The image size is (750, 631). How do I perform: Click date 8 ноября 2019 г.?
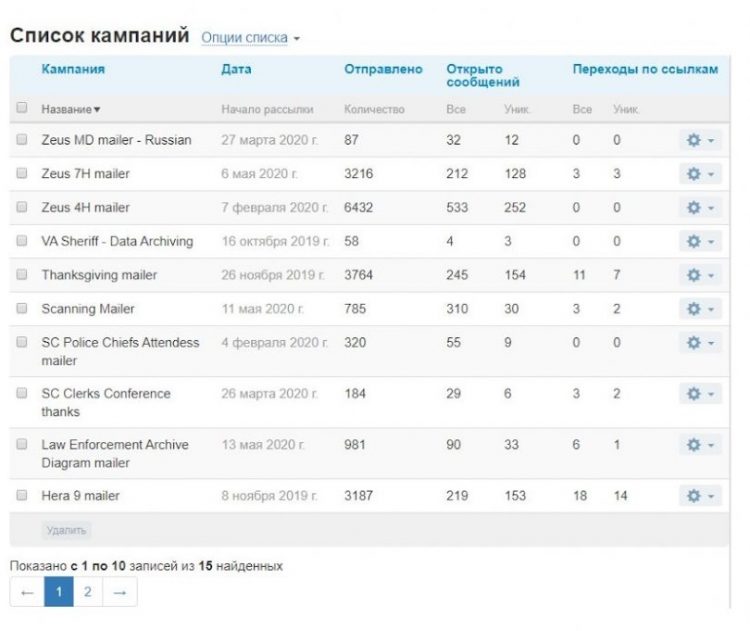point(269,496)
